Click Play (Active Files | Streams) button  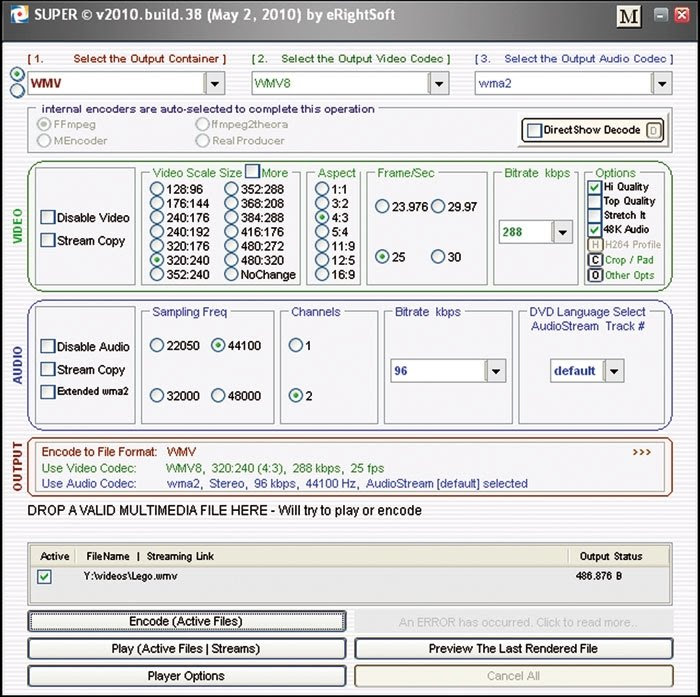(187, 649)
